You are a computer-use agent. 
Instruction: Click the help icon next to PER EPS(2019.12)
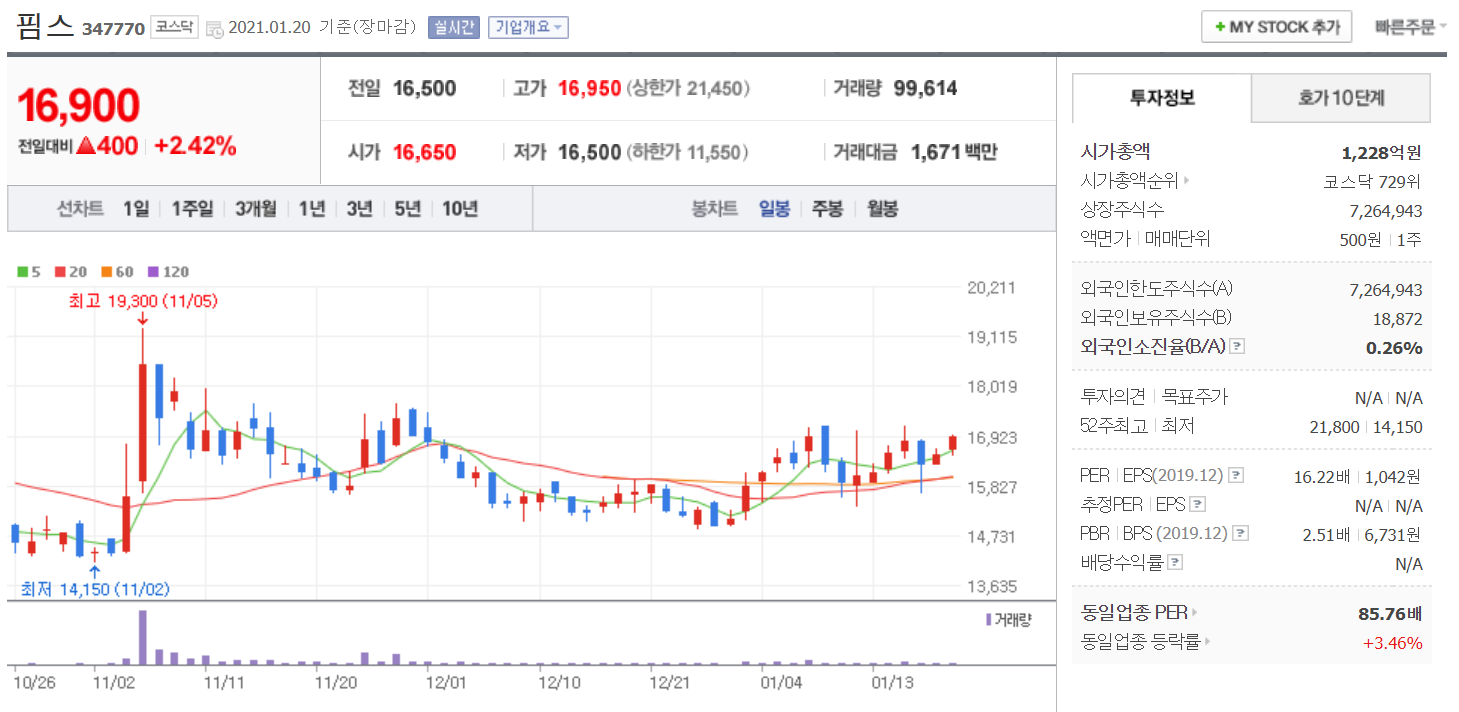click(x=1236, y=475)
